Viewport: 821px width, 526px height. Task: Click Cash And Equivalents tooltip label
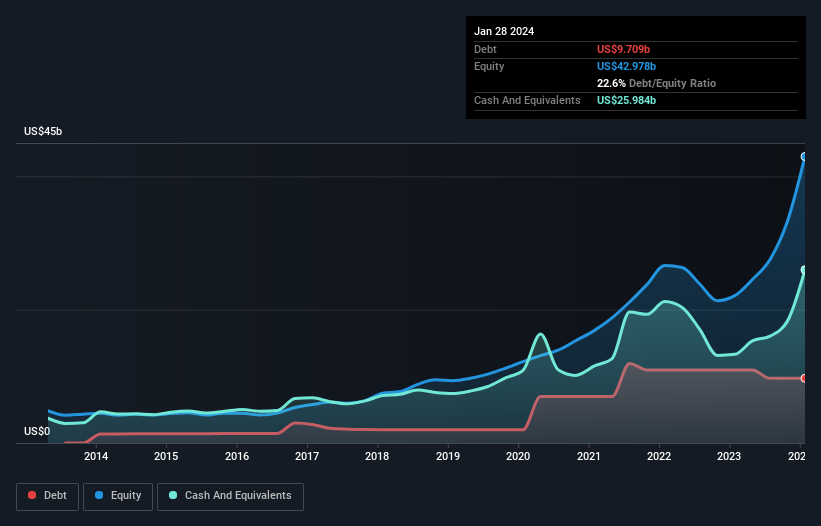pyautogui.click(x=527, y=100)
